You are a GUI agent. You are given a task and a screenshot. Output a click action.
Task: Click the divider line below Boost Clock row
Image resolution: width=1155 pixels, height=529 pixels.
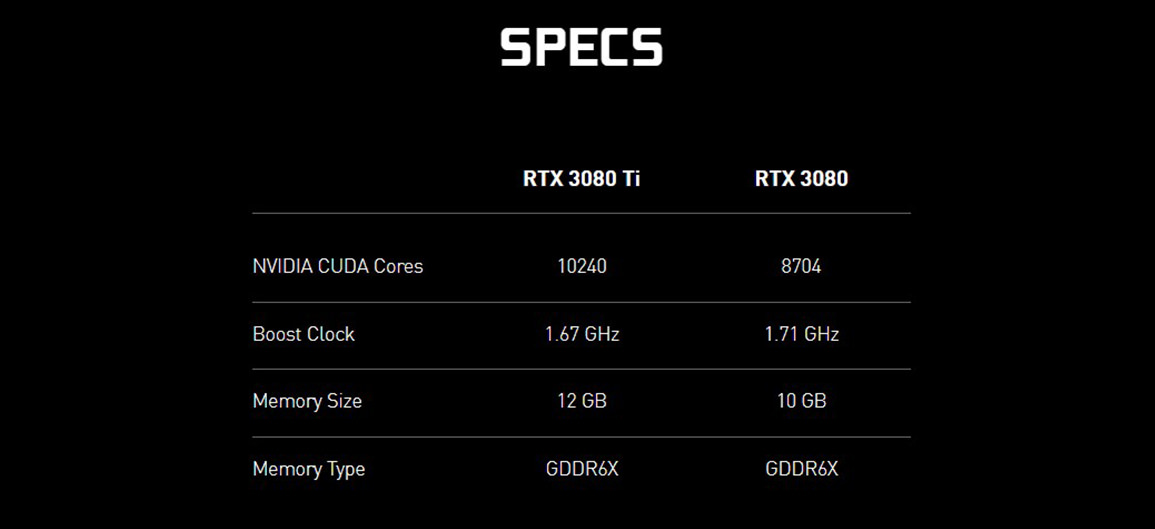[x=581, y=369]
